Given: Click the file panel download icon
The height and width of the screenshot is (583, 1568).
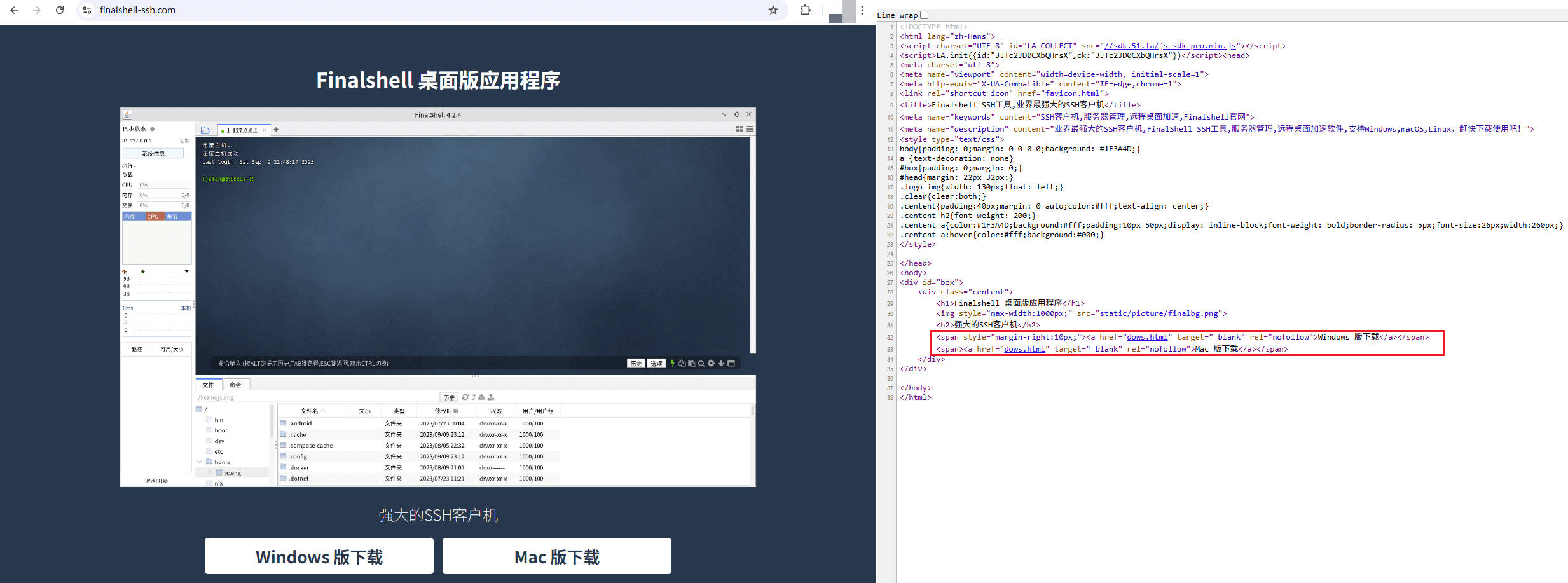Looking at the screenshot, I should [482, 397].
